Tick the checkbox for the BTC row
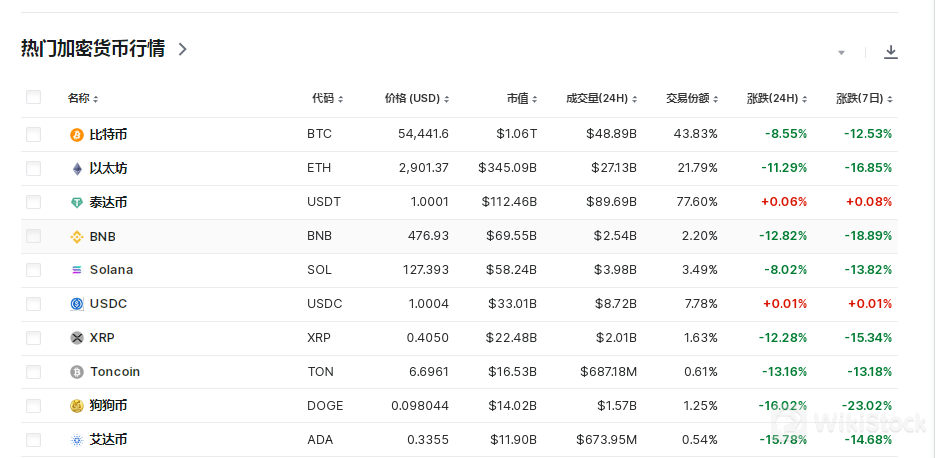 34,134
